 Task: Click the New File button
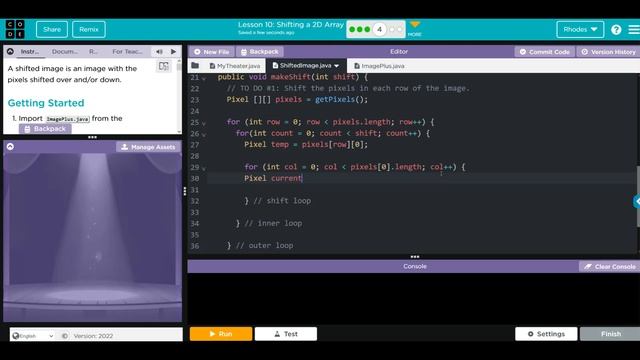211,52
